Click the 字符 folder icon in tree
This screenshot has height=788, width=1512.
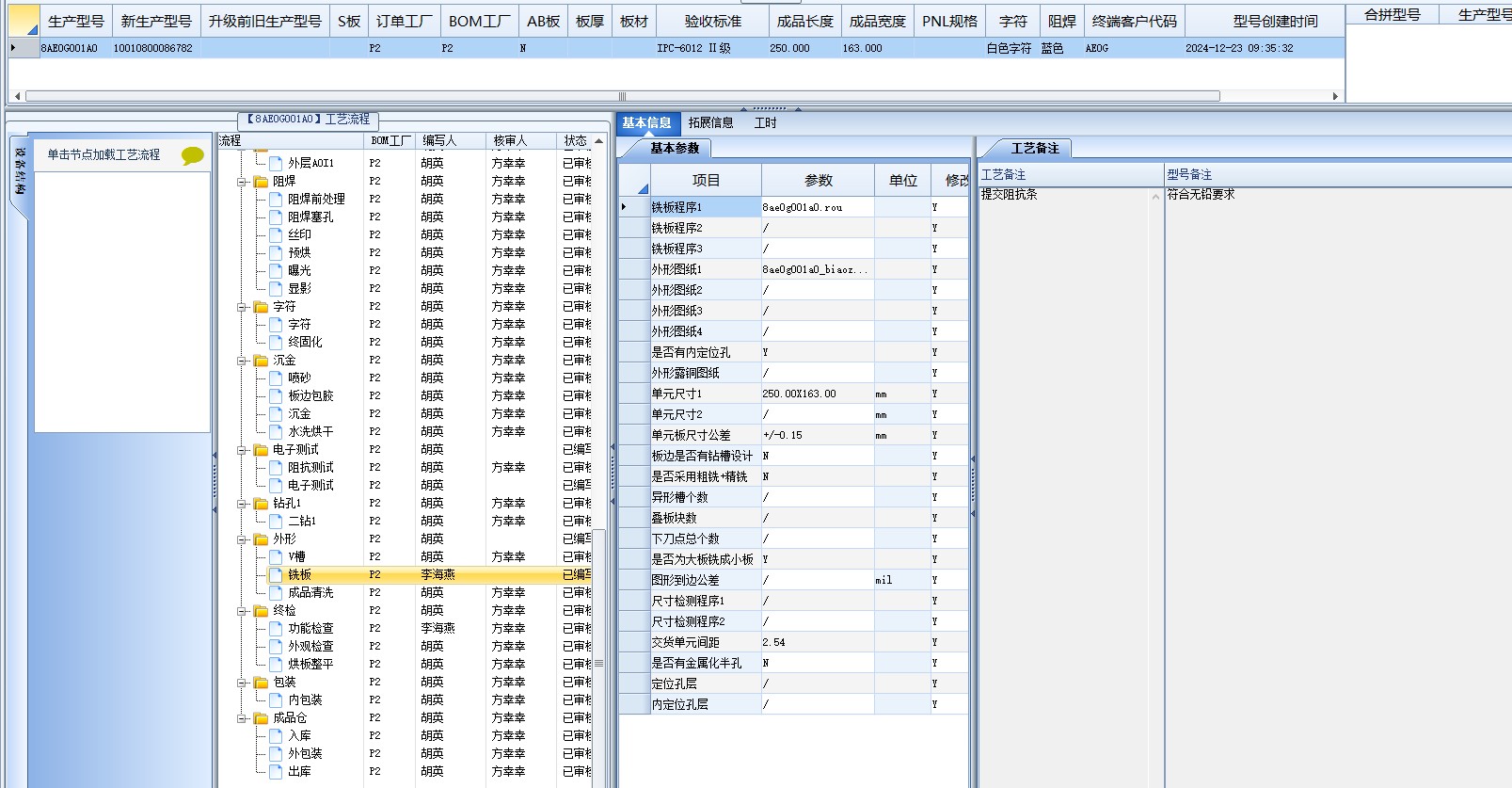(x=261, y=307)
